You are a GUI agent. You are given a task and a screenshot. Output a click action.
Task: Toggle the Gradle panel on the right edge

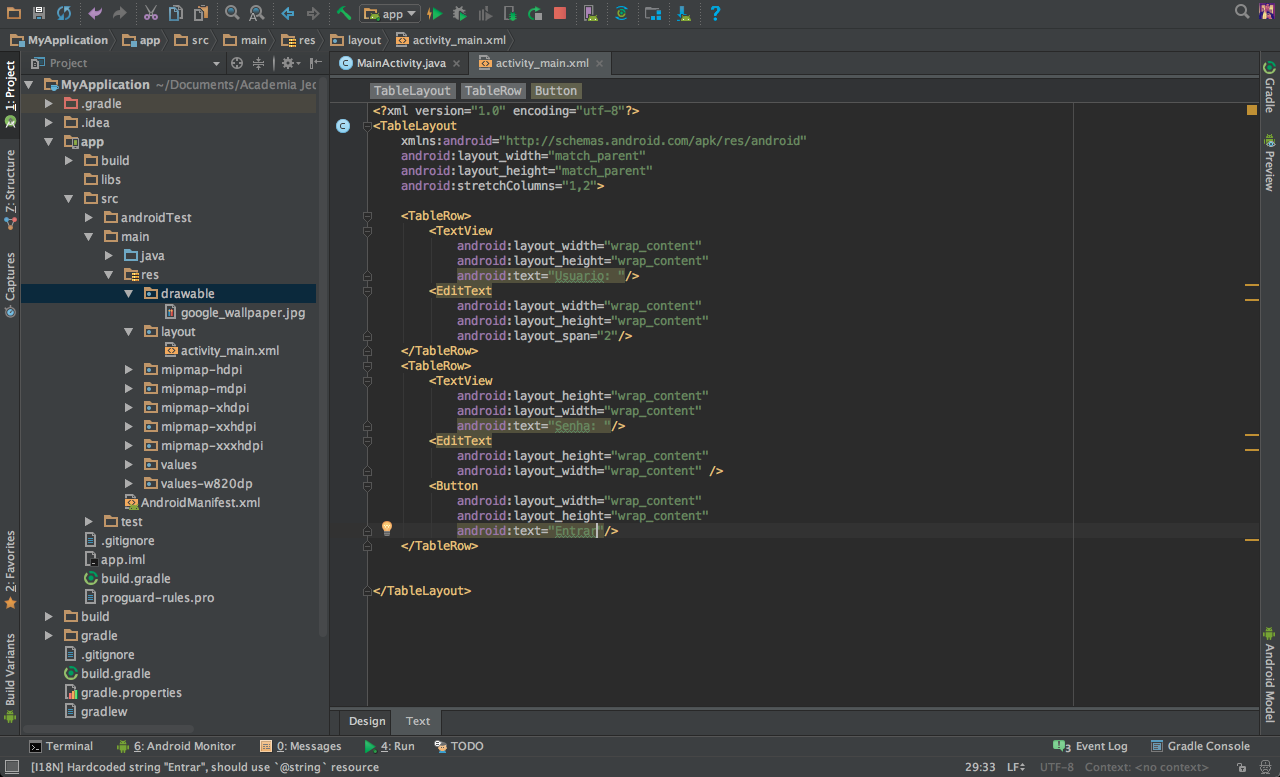point(1271,90)
